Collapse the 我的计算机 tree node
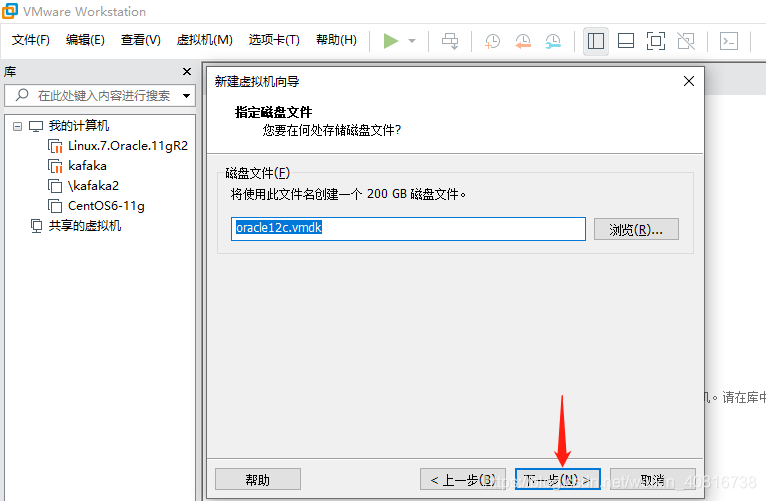This screenshot has height=501, width=766. tap(17, 126)
